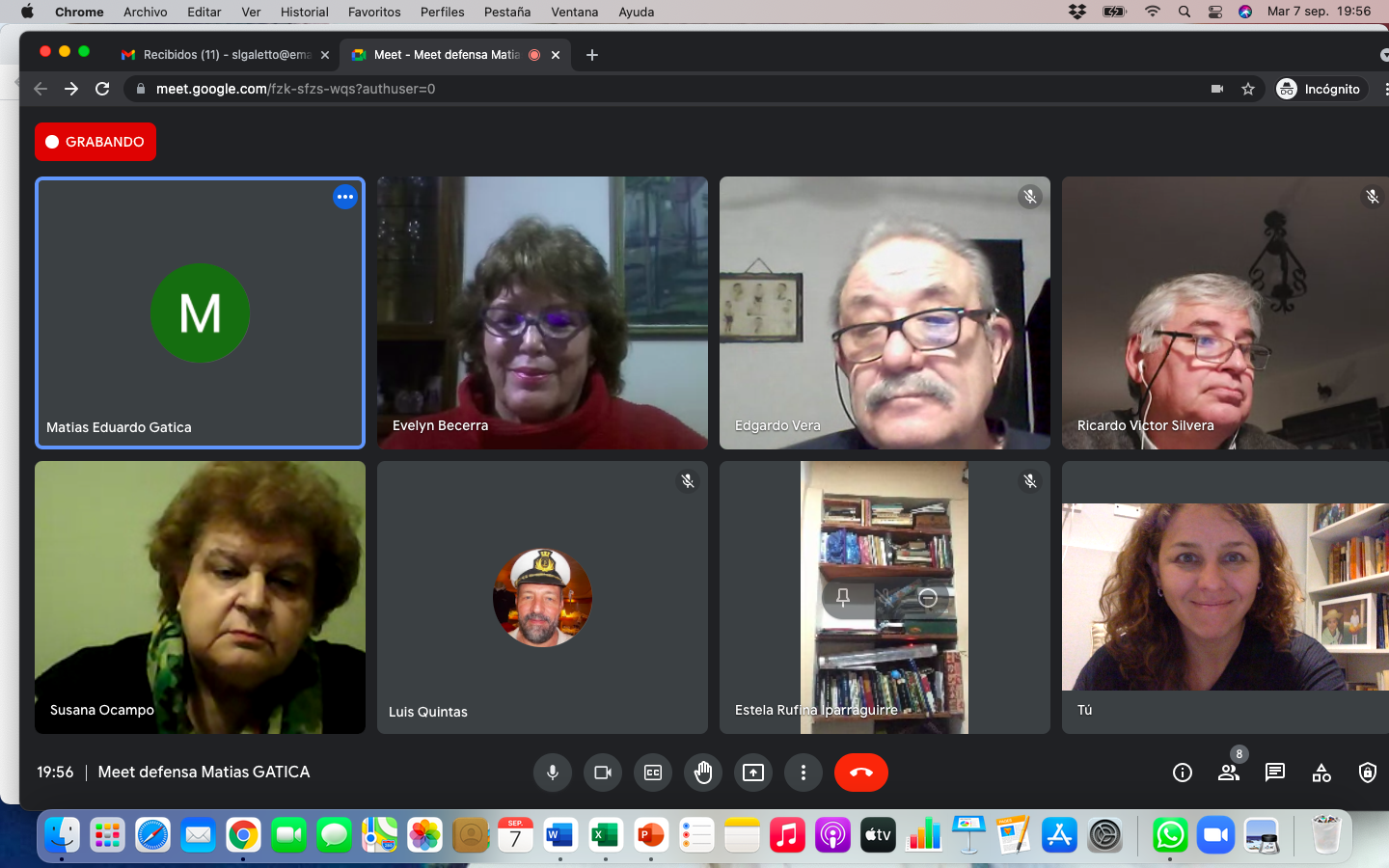Open host controls shield icon
The height and width of the screenshot is (868, 1389).
coord(1368,773)
